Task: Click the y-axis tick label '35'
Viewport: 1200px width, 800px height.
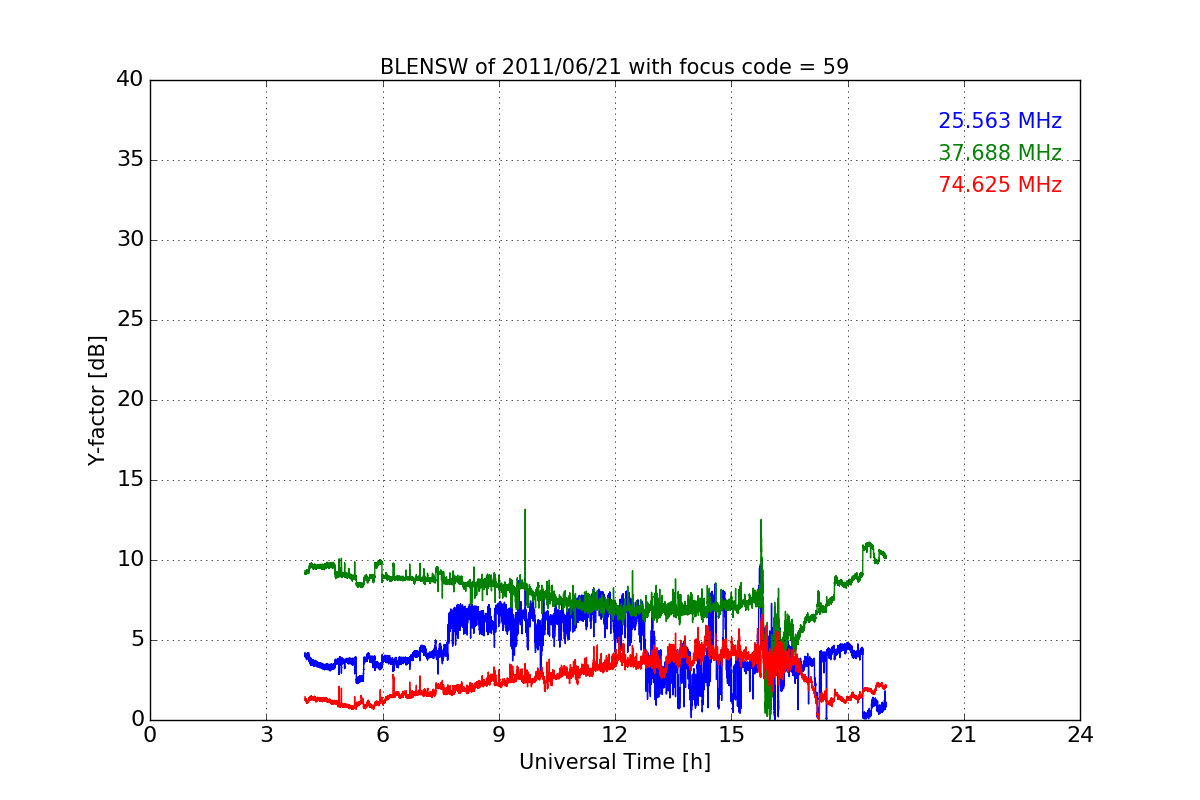Action: click(130, 160)
